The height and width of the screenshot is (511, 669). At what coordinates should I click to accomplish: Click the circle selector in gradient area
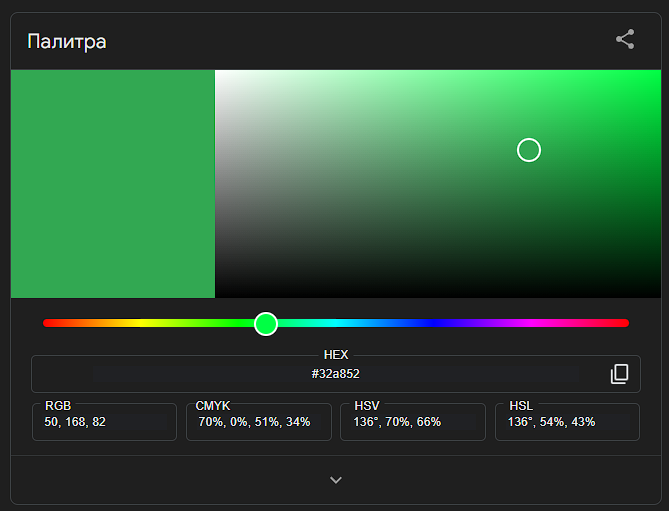pos(529,150)
